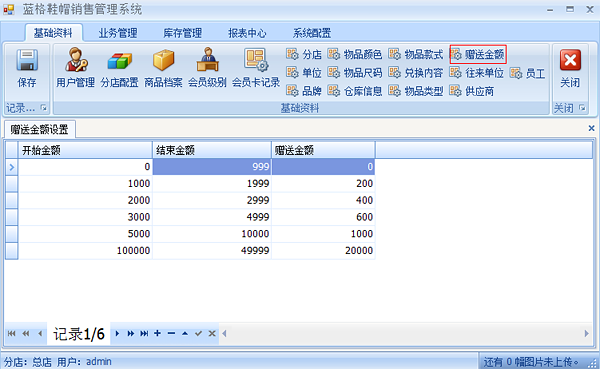Click the 保存 save icon
Screen dimensions: 600x369
click(x=27, y=68)
